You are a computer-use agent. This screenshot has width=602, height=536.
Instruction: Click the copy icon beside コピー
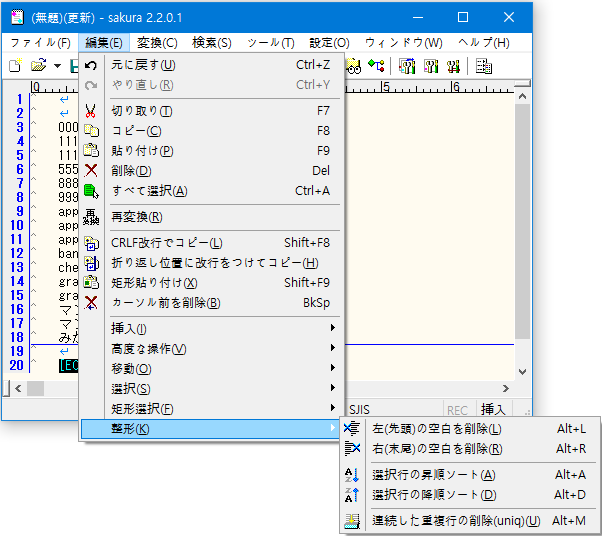[x=91, y=131]
